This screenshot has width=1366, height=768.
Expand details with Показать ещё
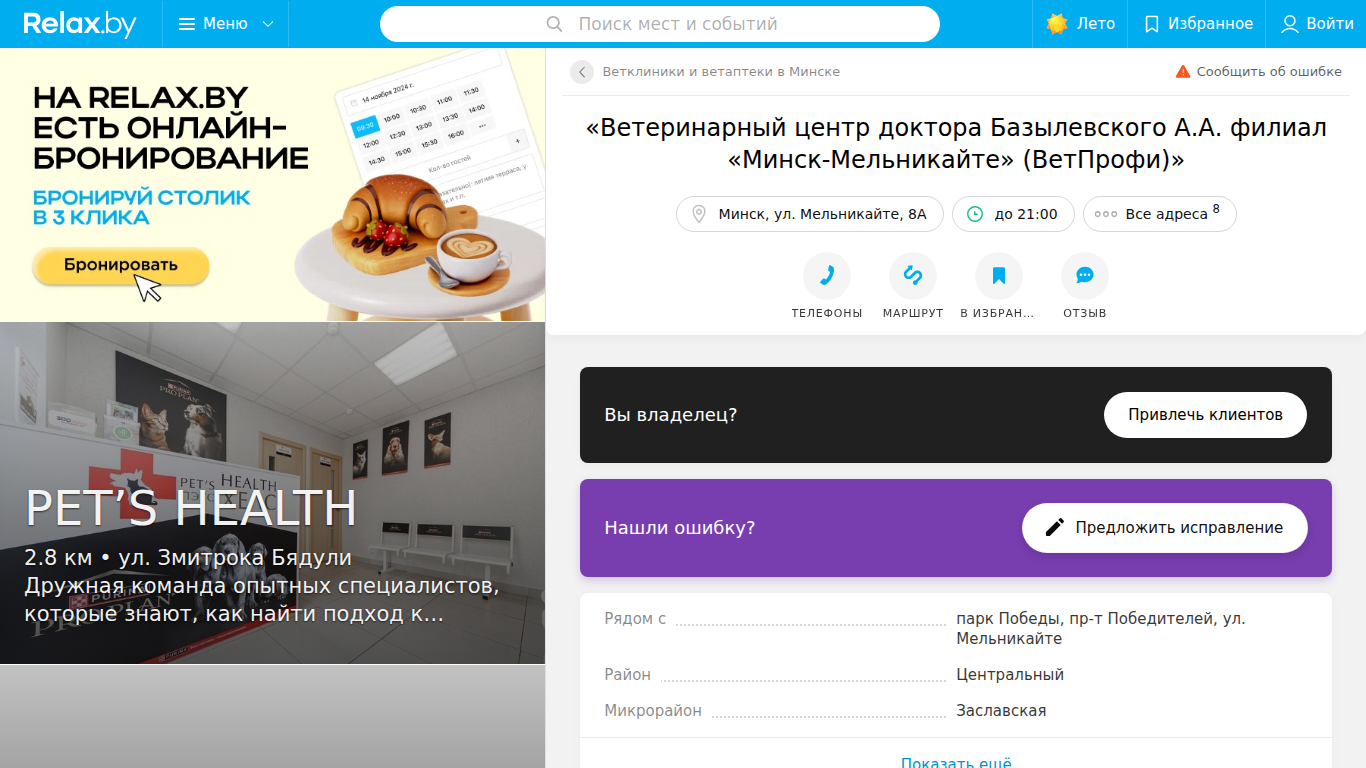coord(956,763)
